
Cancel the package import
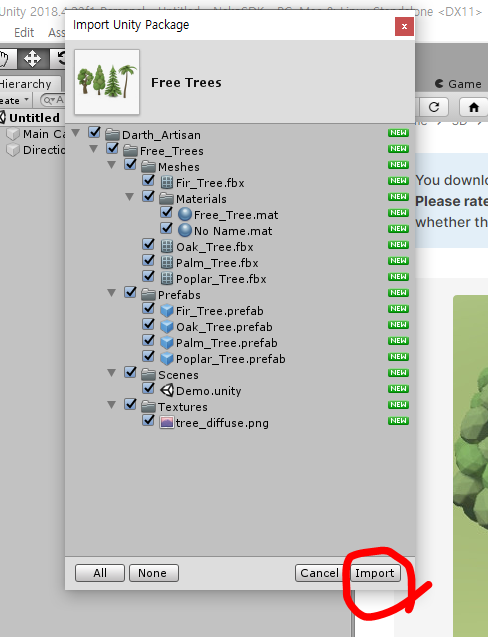point(319,573)
